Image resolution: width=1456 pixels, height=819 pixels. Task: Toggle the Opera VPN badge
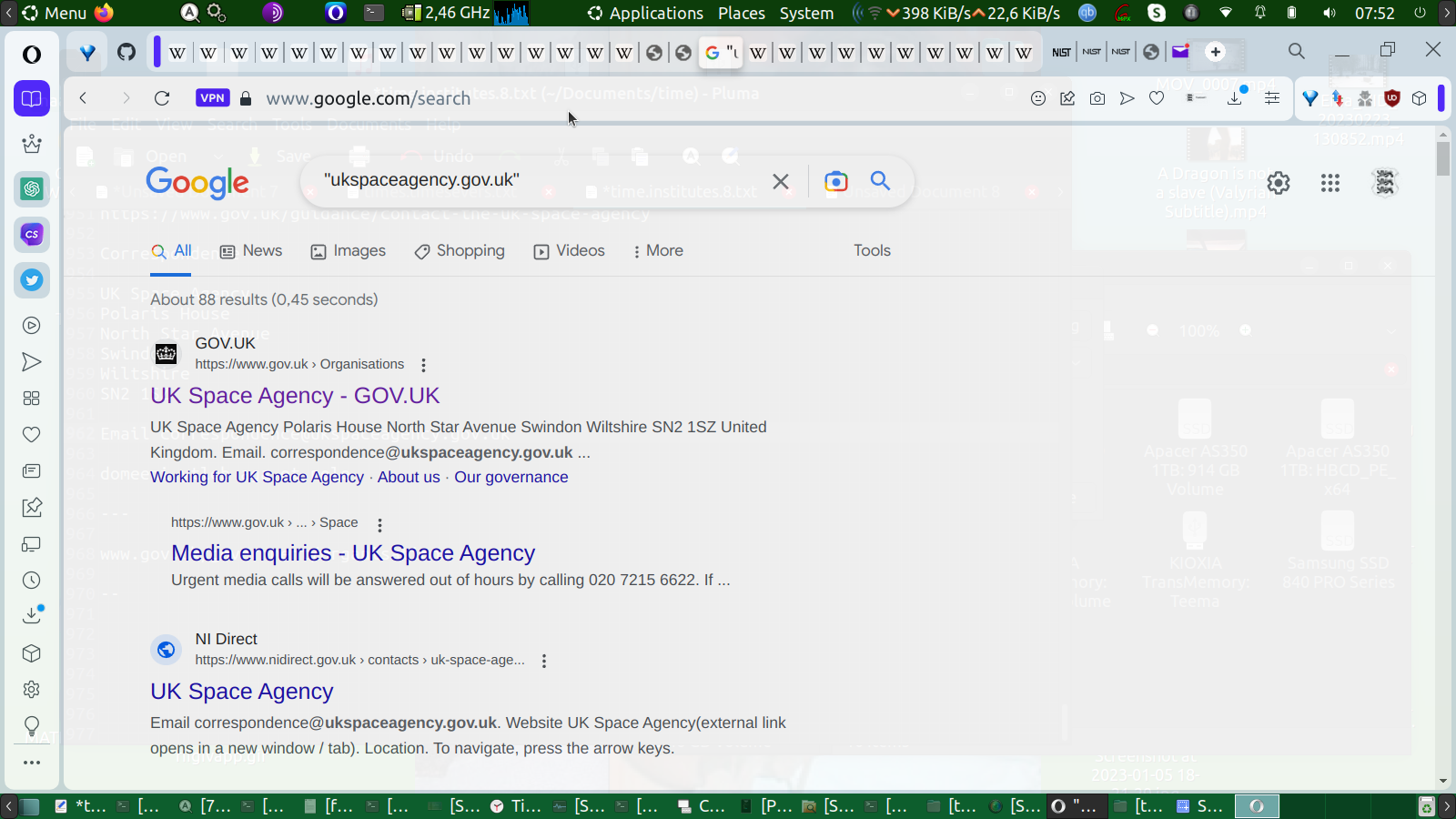pyautogui.click(x=212, y=98)
